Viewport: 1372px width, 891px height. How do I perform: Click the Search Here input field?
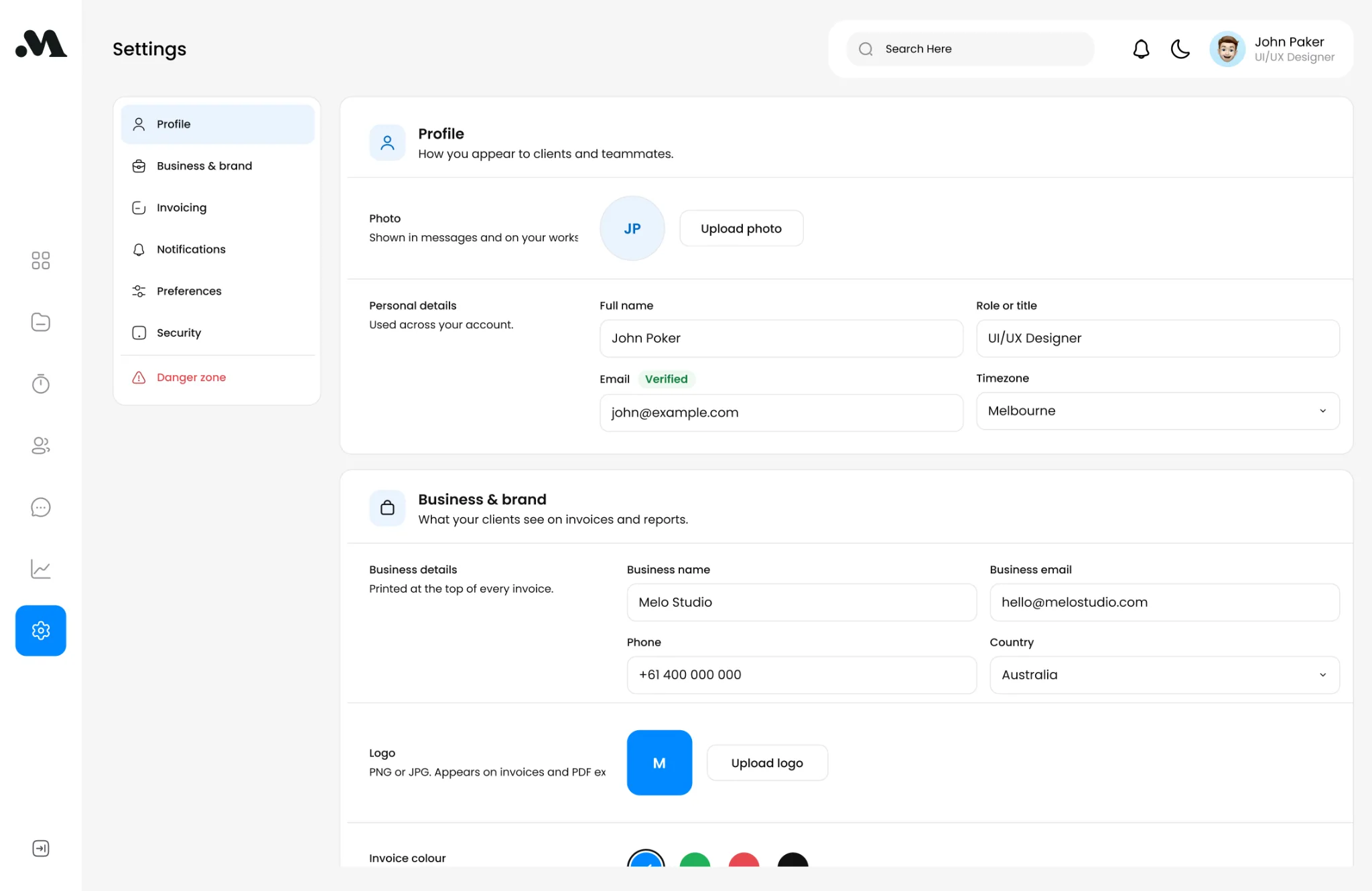[970, 49]
